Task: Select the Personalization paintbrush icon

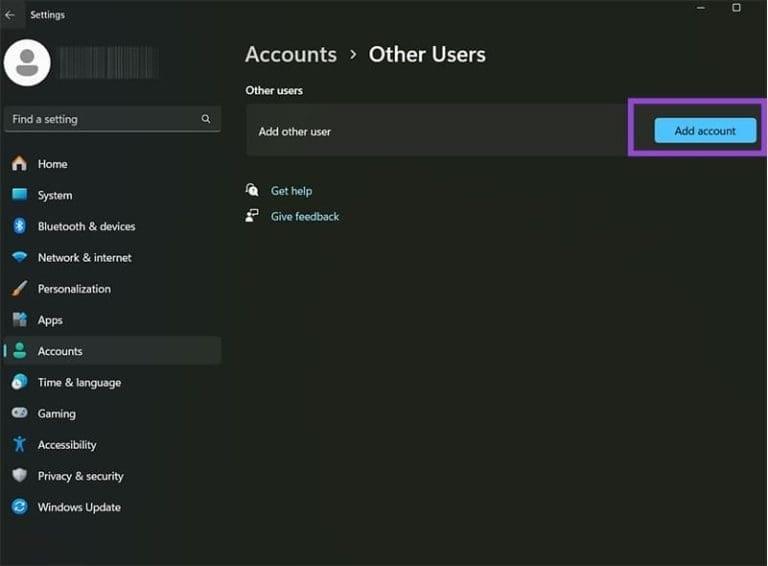Action: [19, 289]
